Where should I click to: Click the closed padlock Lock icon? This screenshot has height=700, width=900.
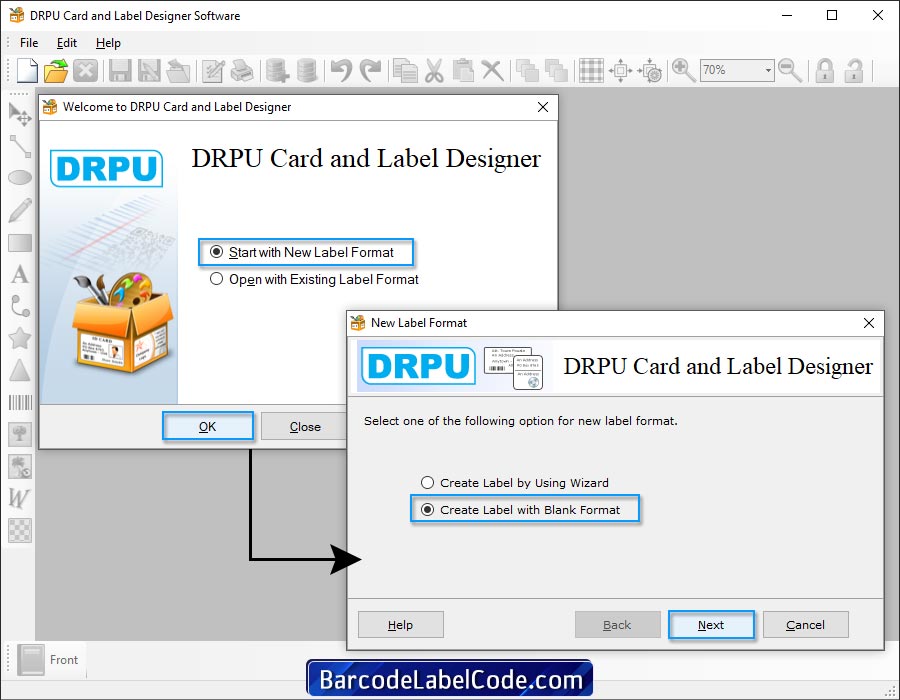(825, 71)
